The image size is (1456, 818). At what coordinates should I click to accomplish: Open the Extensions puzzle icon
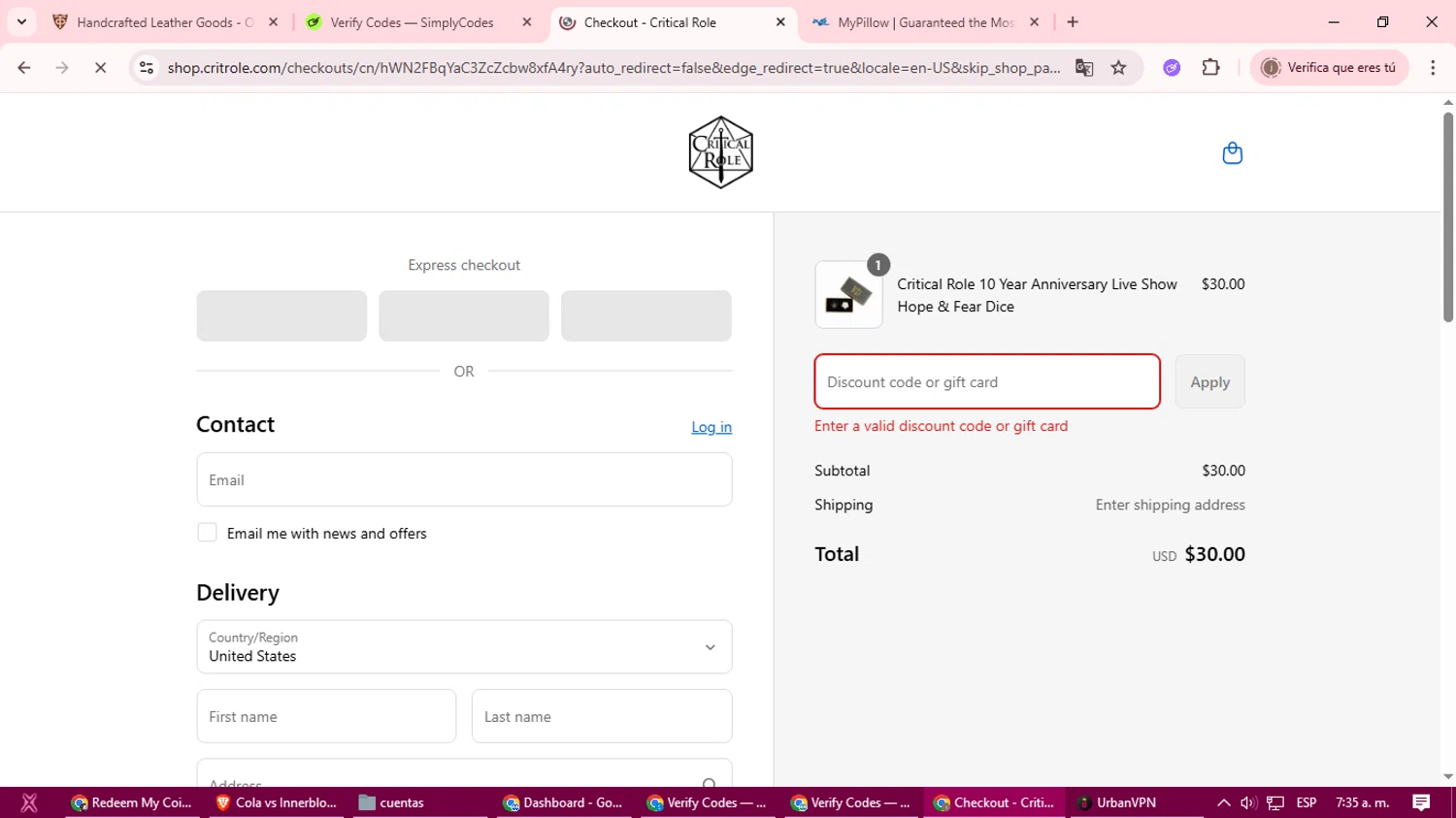pos(1210,68)
